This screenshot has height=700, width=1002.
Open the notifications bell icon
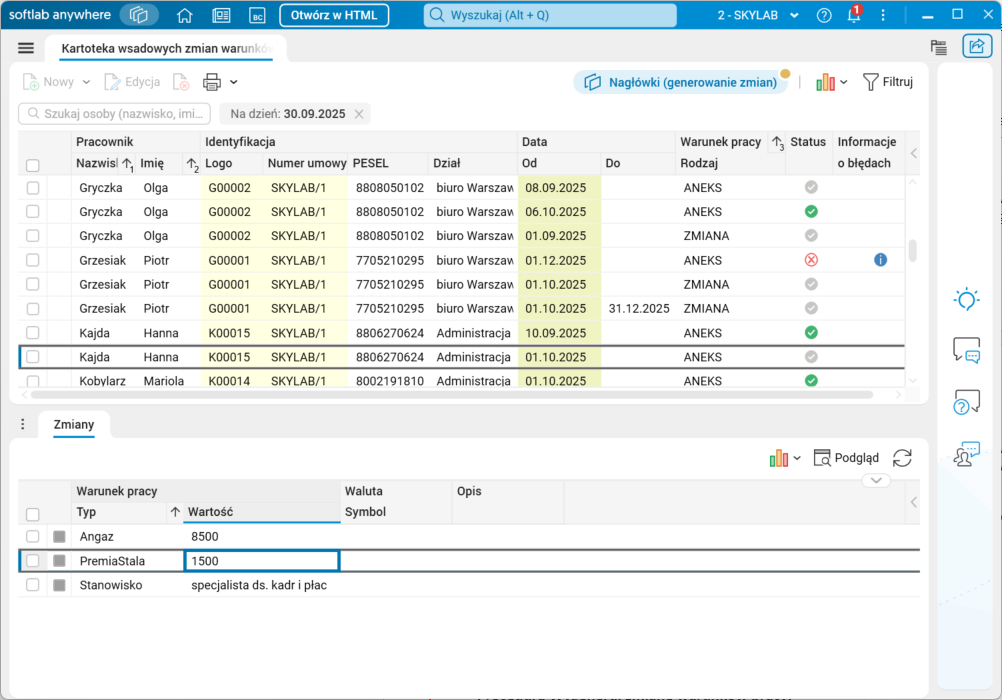click(853, 15)
